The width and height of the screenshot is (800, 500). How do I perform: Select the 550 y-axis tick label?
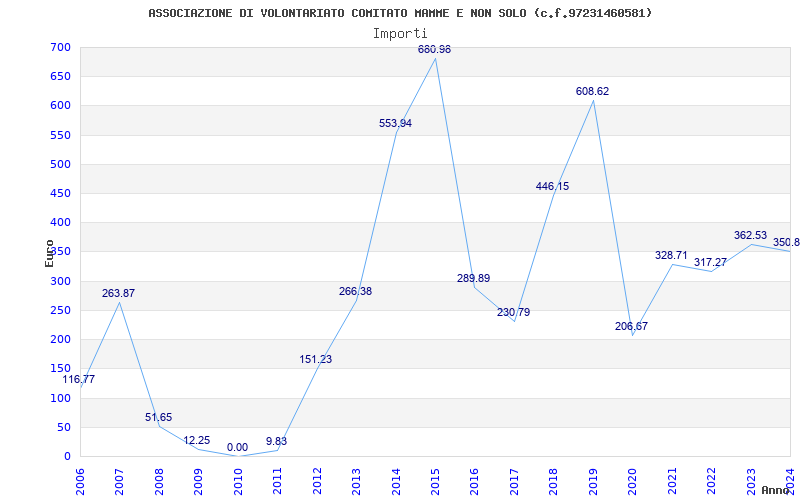coord(60,135)
